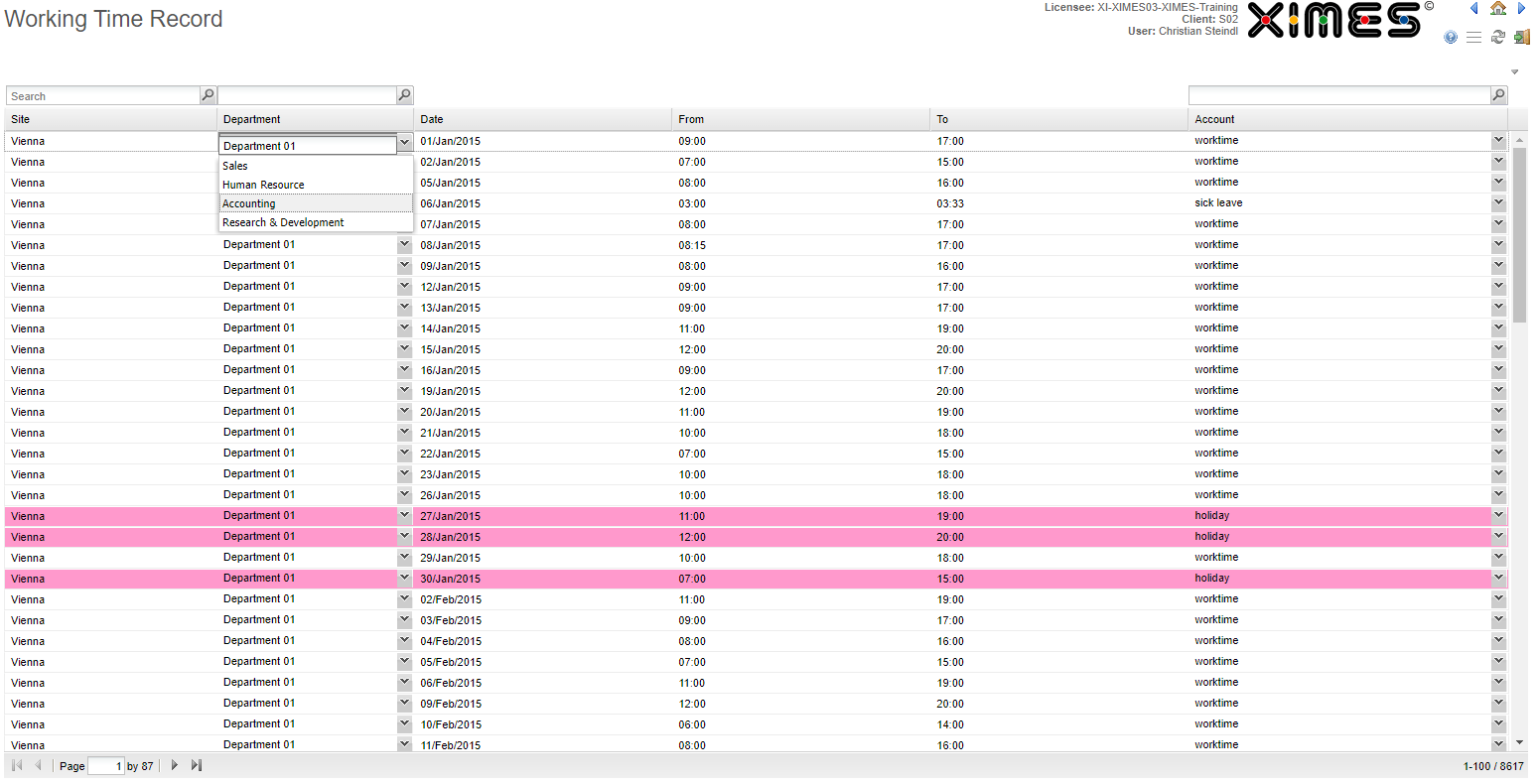The width and height of the screenshot is (1538, 784).
Task: Choose Research & Development in the list
Action: [316, 222]
